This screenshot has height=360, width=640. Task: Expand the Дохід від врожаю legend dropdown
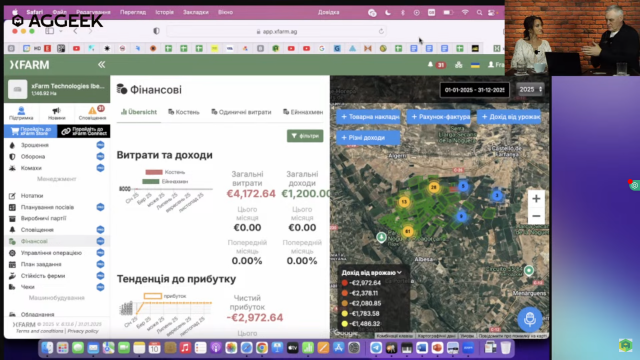point(372,272)
